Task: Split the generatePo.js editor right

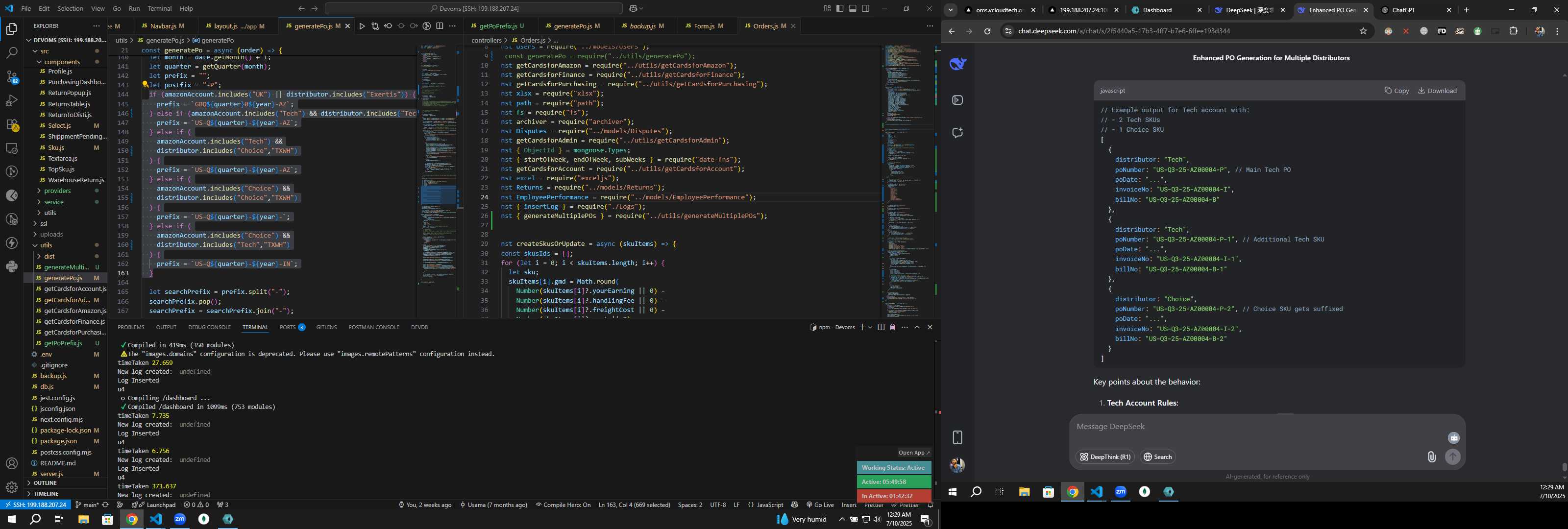Action: (440, 26)
